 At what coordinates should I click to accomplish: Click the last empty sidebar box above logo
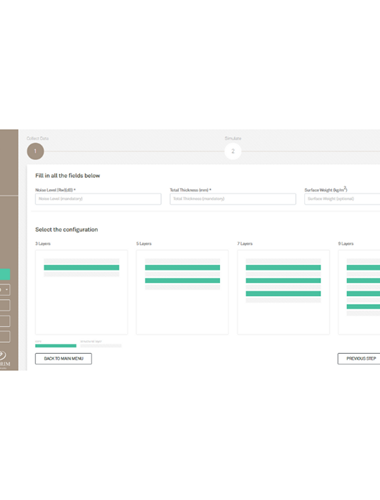[5, 337]
